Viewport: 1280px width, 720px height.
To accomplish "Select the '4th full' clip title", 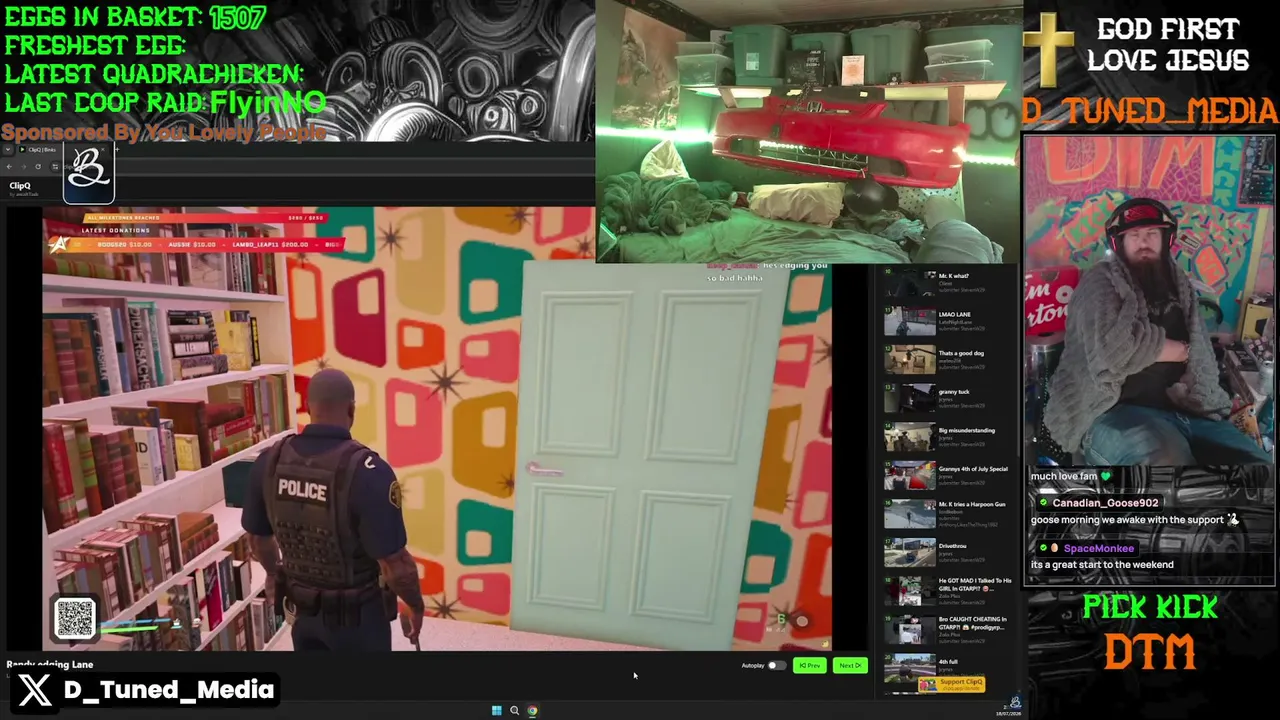I will coord(948,662).
